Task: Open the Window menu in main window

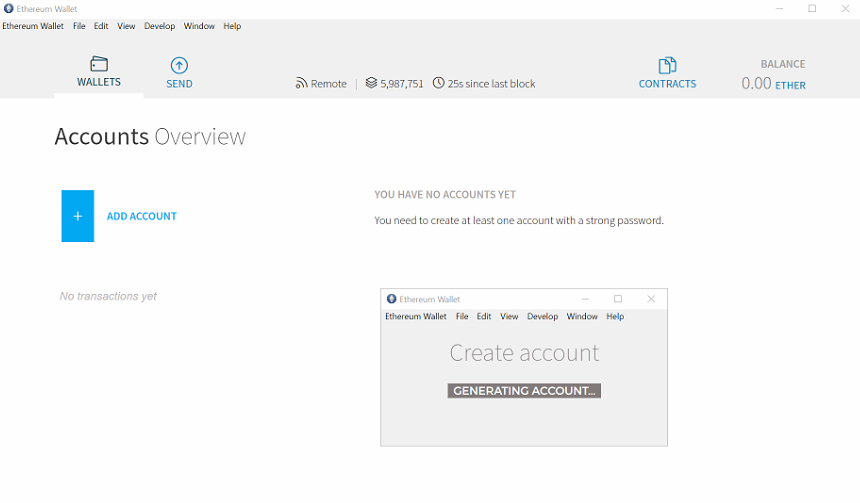Action: click(199, 26)
